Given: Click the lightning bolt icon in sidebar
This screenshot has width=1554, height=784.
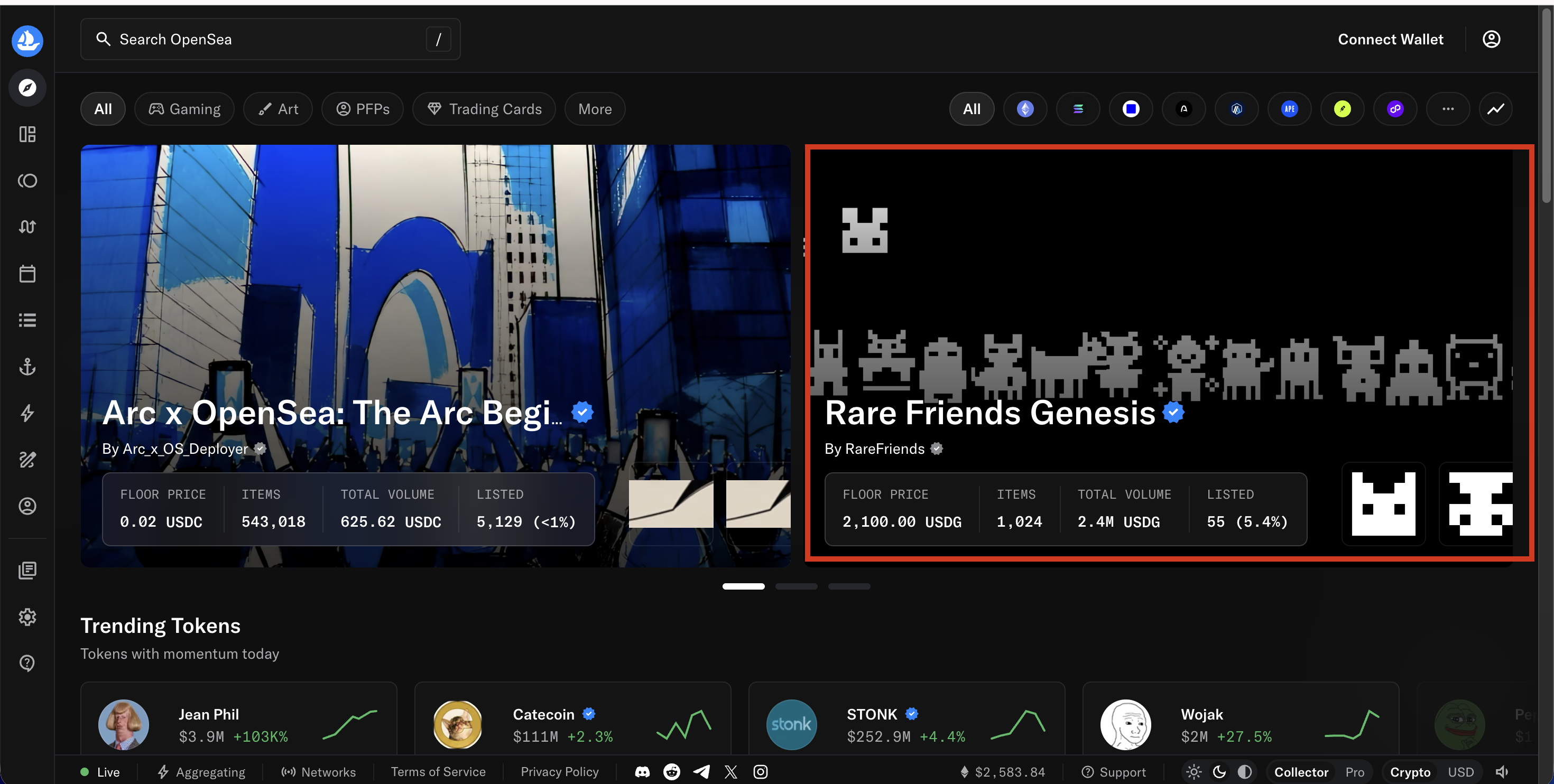Looking at the screenshot, I should pos(27,413).
